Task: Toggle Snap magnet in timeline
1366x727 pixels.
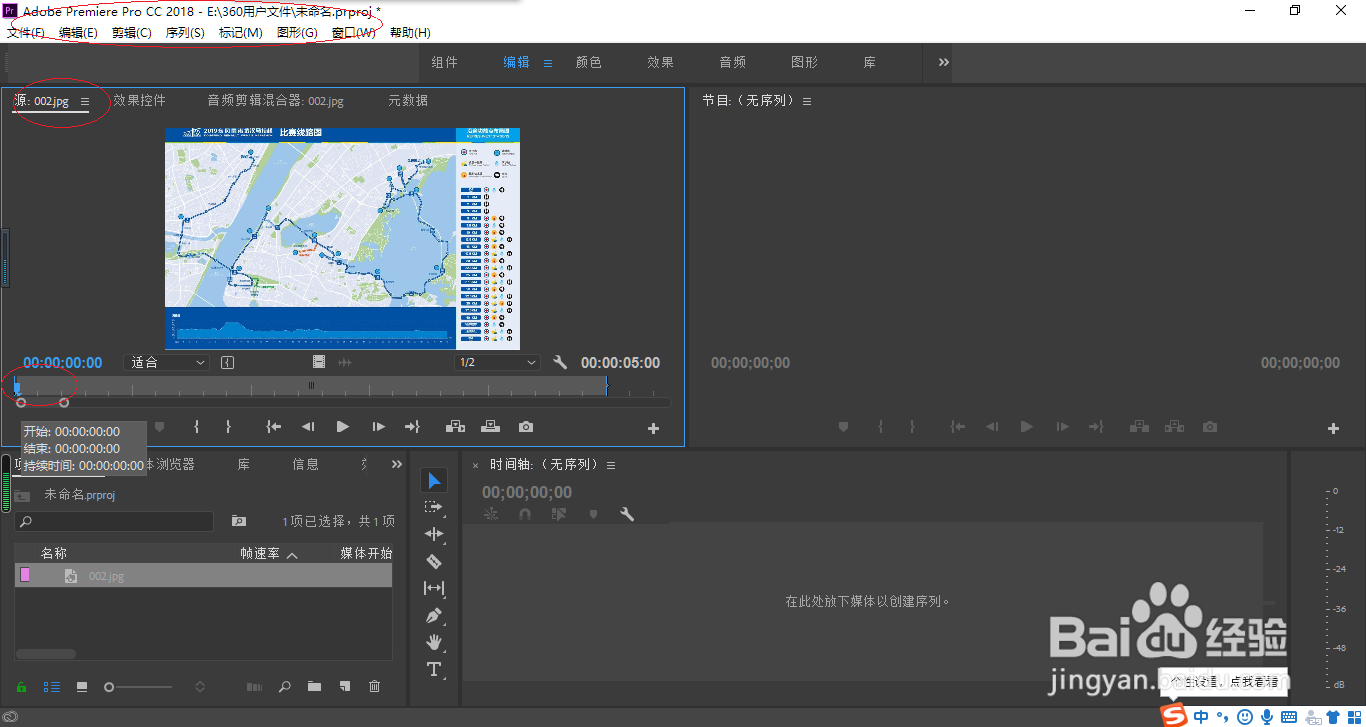Action: tap(524, 514)
